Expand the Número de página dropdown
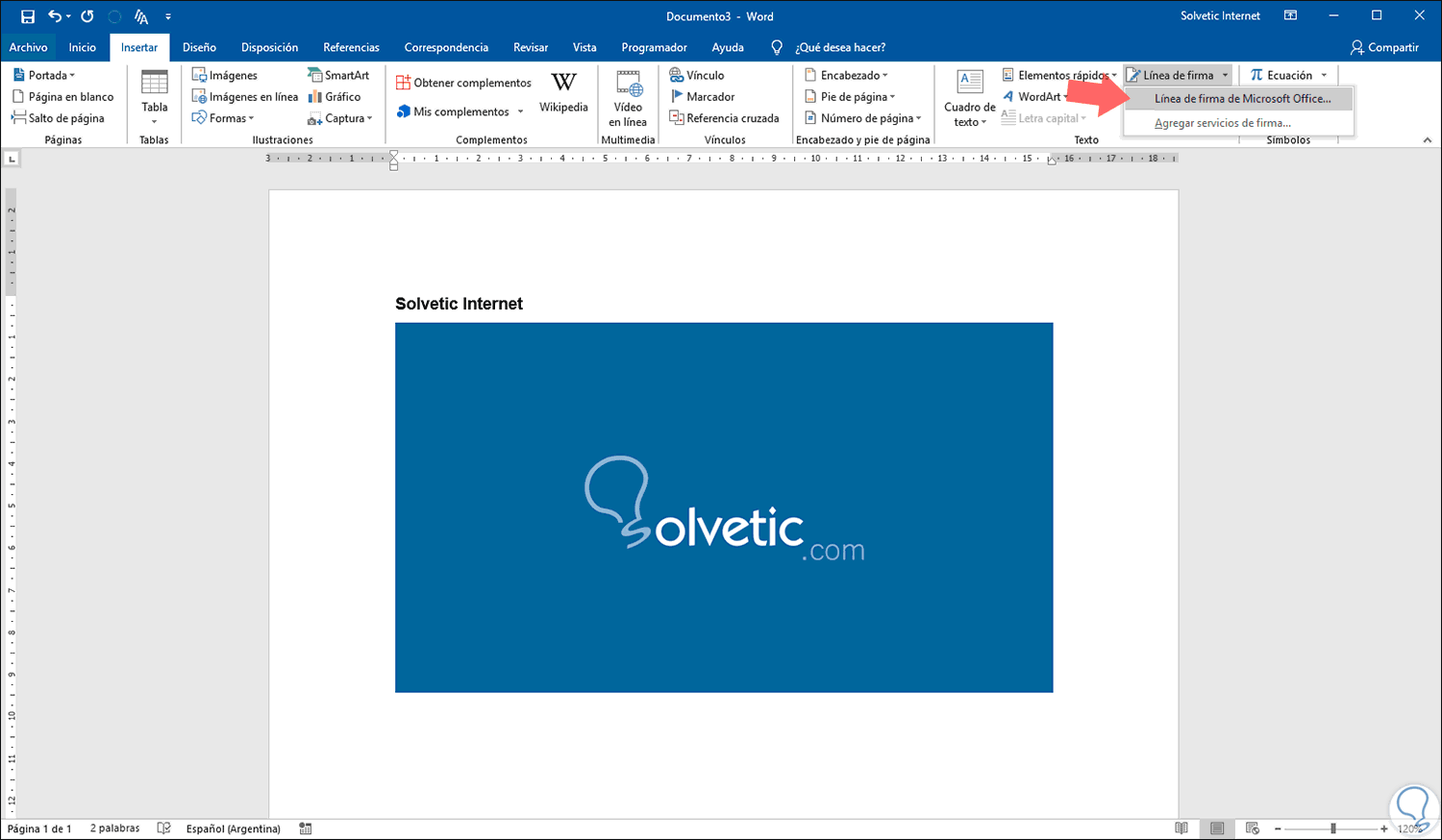This screenshot has width=1442, height=840. point(862,118)
